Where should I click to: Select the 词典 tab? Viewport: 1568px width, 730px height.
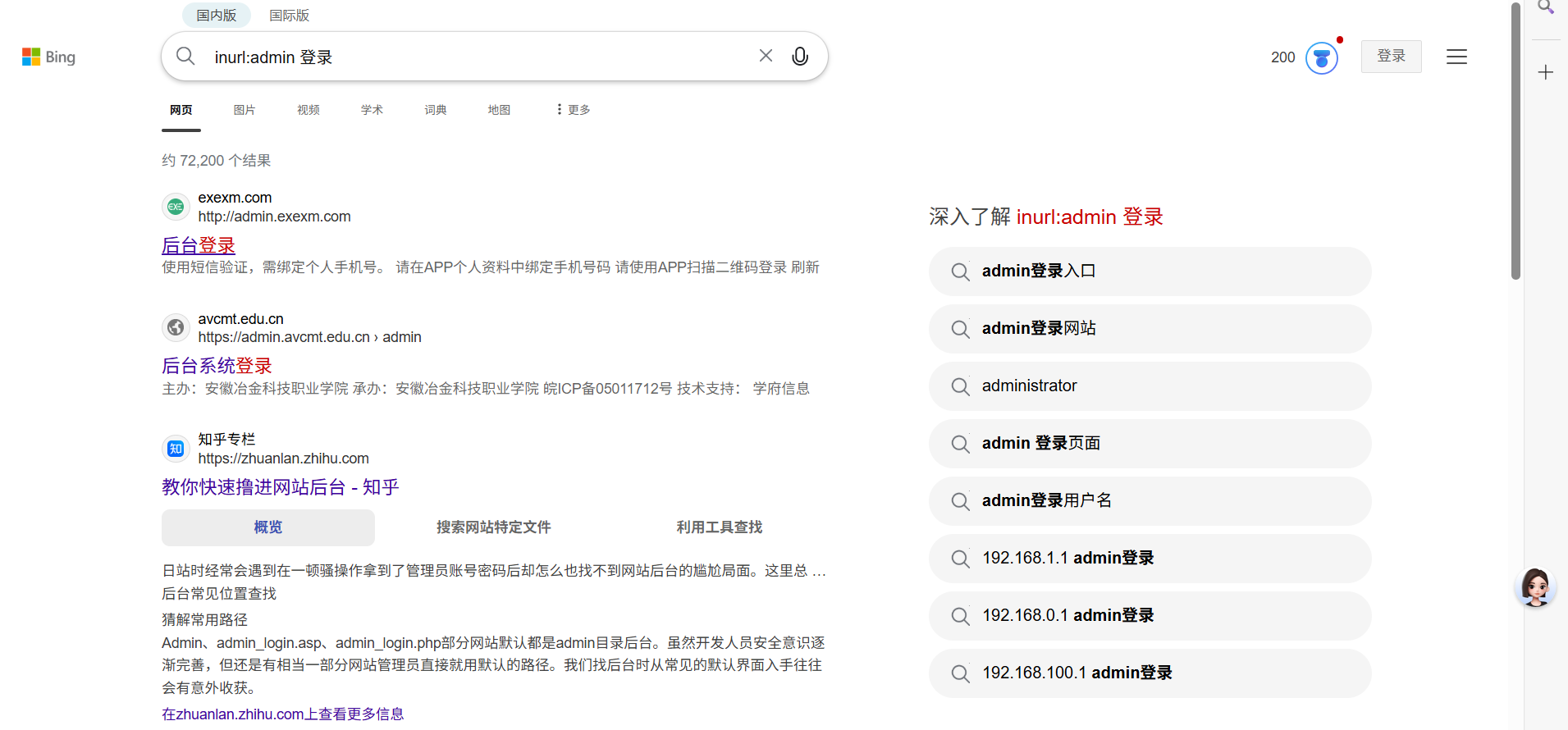pyautogui.click(x=436, y=110)
